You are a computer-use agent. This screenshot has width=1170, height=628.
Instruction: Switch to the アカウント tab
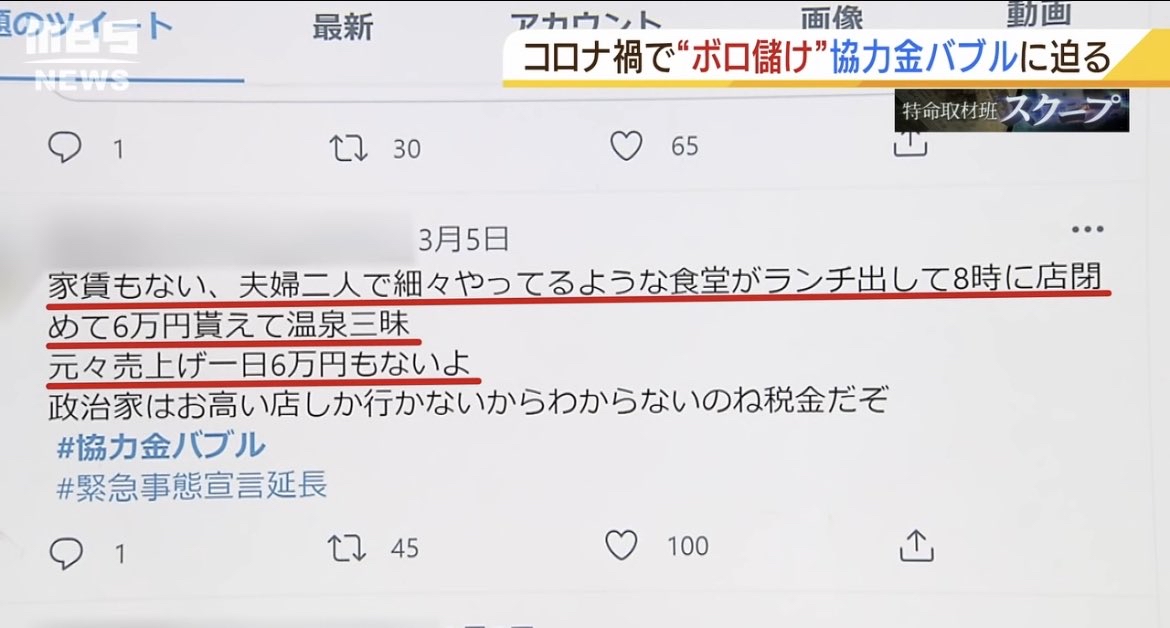click(586, 21)
